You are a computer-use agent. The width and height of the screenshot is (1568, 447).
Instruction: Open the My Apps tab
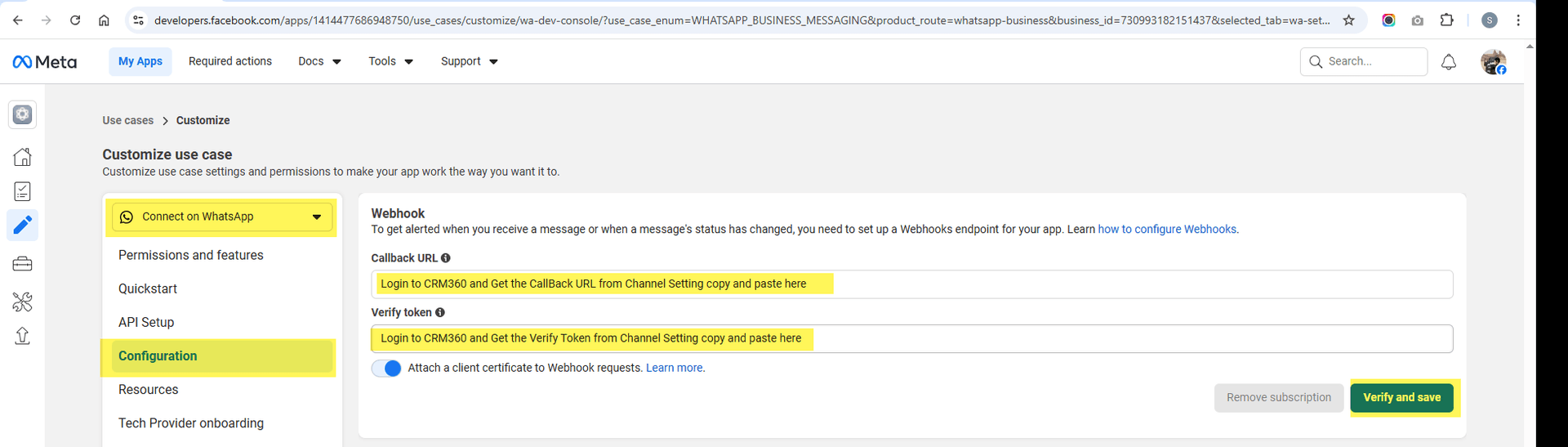pos(140,61)
